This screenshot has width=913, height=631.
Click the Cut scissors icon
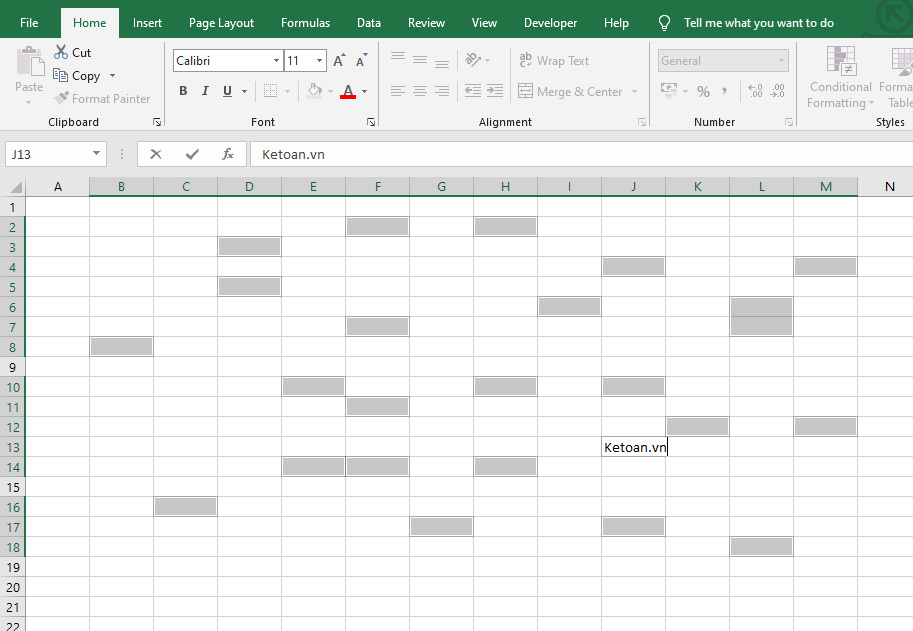(x=61, y=52)
